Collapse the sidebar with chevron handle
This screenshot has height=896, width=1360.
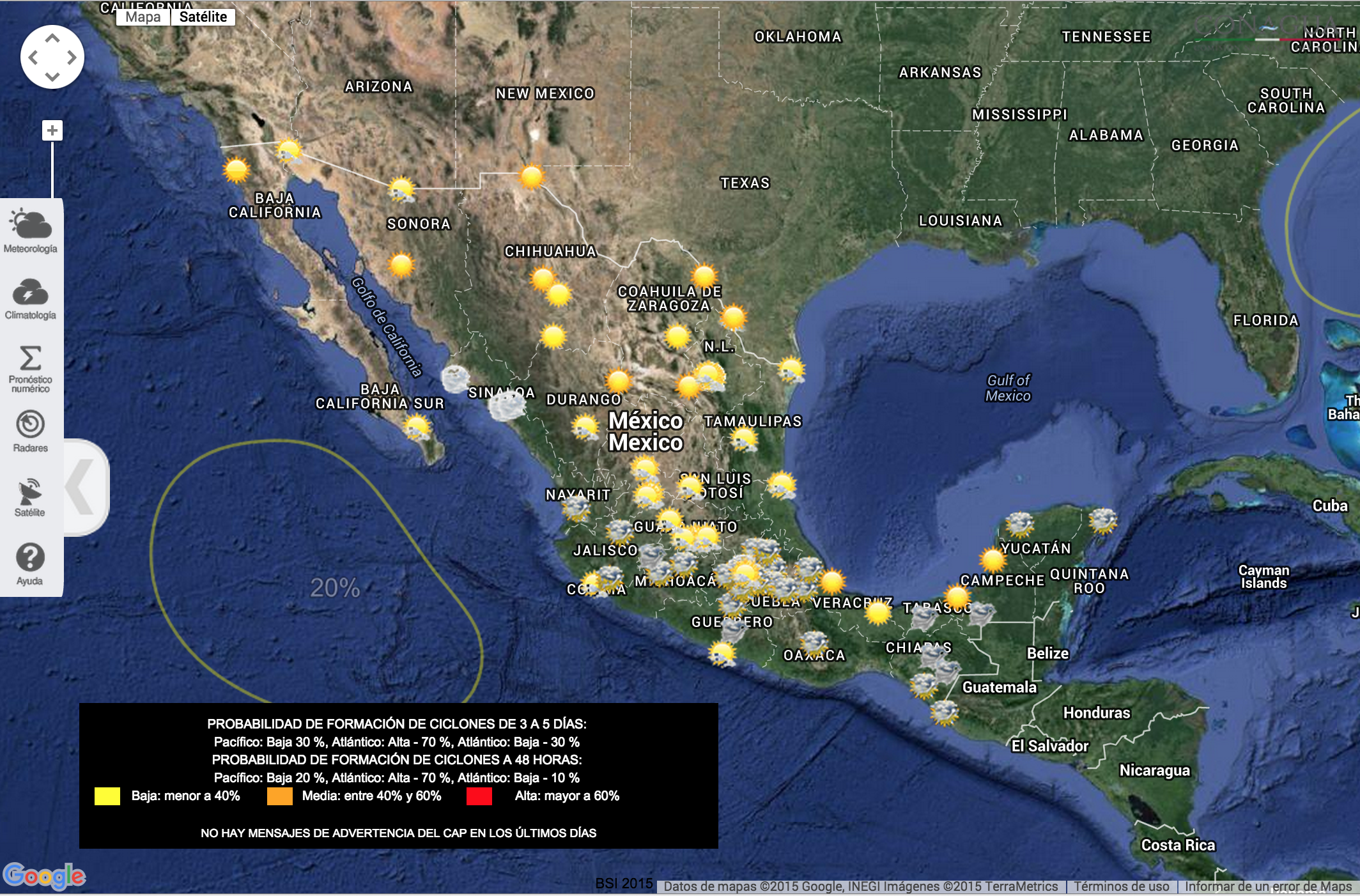click(x=82, y=487)
